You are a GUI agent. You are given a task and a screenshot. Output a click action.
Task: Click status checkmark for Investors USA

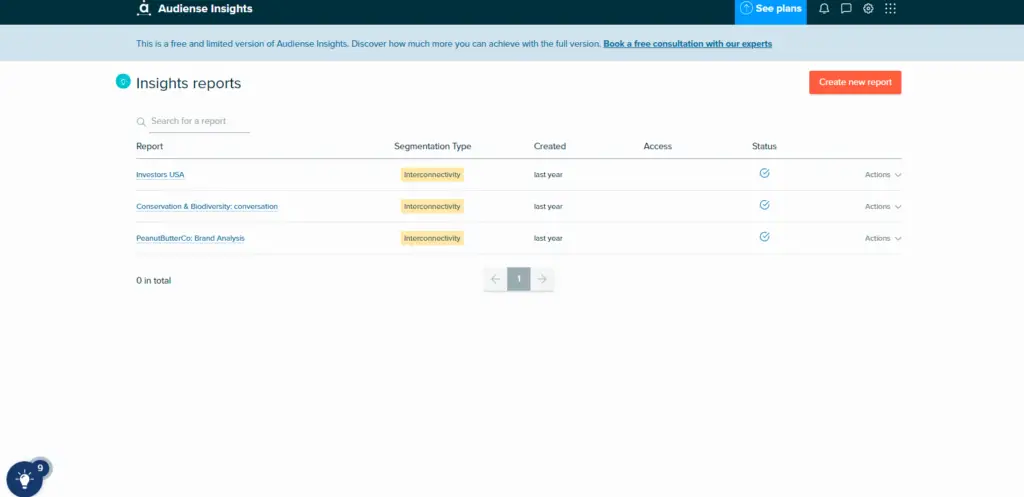tap(764, 173)
